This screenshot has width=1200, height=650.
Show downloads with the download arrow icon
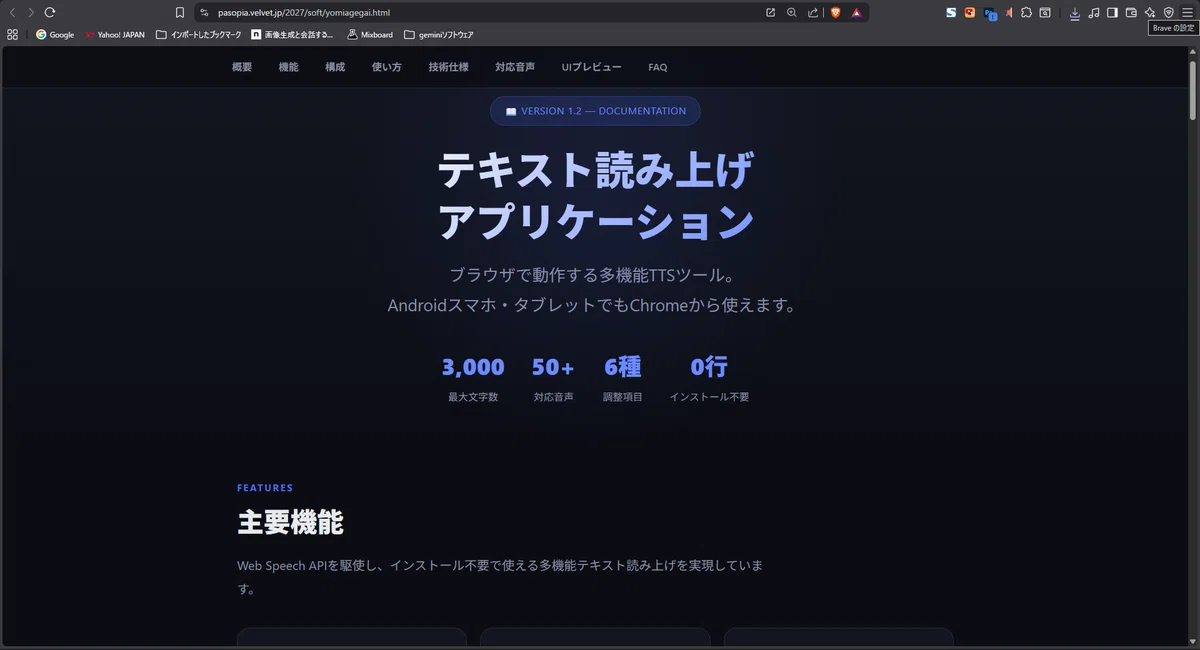[x=1075, y=12]
